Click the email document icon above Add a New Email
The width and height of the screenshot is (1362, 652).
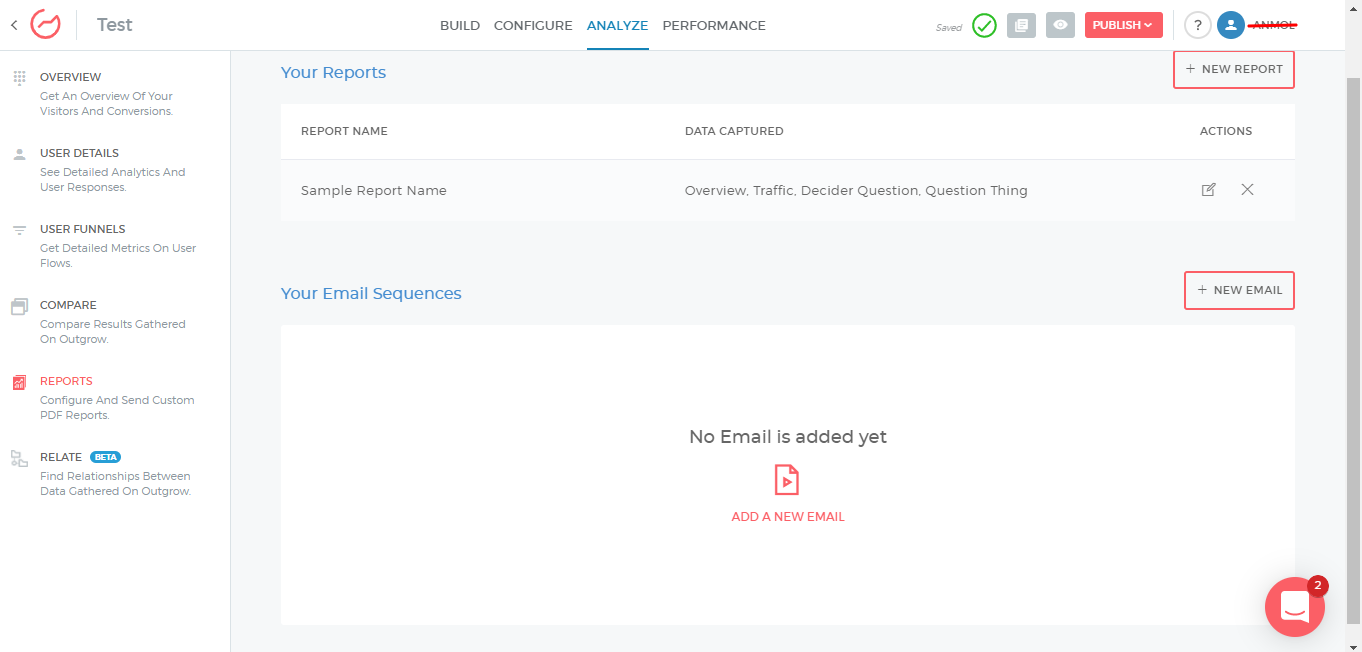[x=787, y=480]
